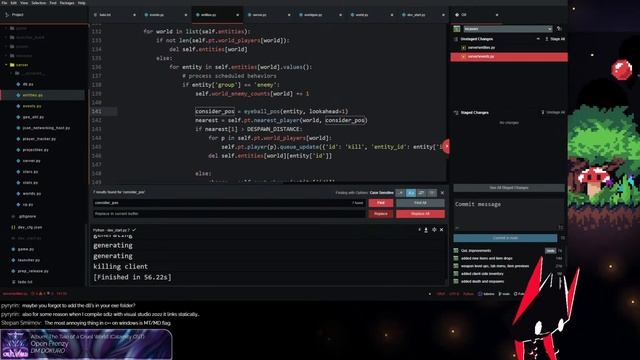Select highlighted server/events.py unstaged file
Image resolution: width=640 pixels, height=360 pixels.
coord(509,57)
